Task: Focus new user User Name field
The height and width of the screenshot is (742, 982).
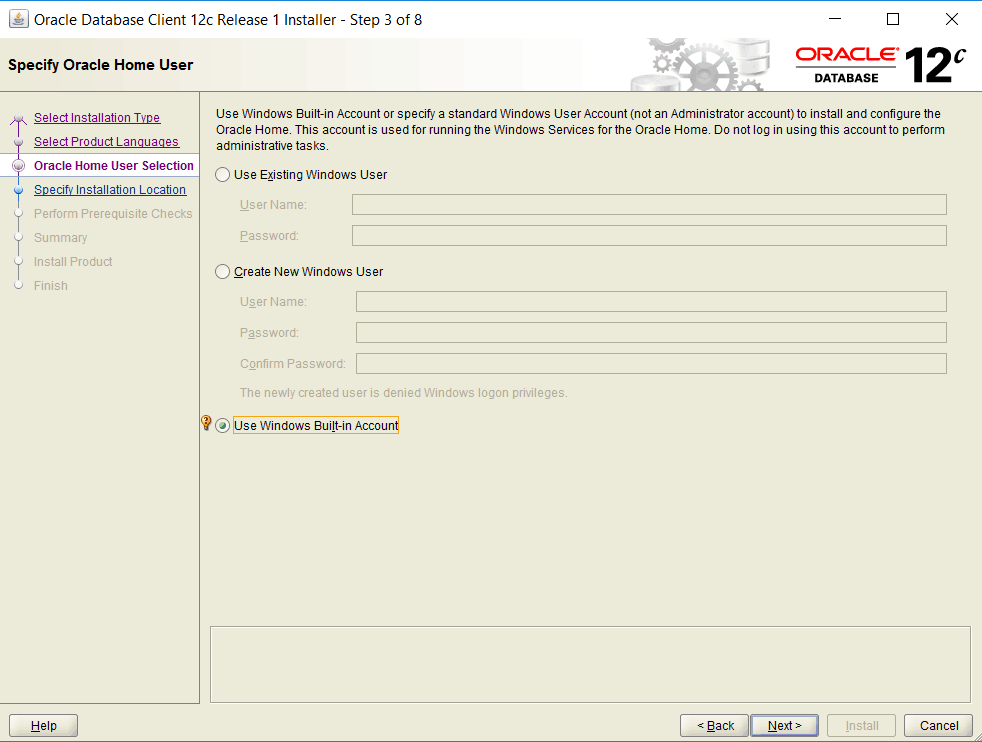Action: (651, 302)
